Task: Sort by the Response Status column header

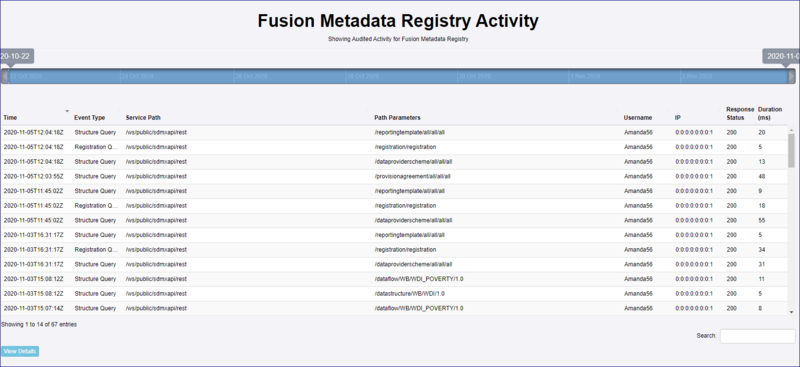Action: [x=740, y=113]
